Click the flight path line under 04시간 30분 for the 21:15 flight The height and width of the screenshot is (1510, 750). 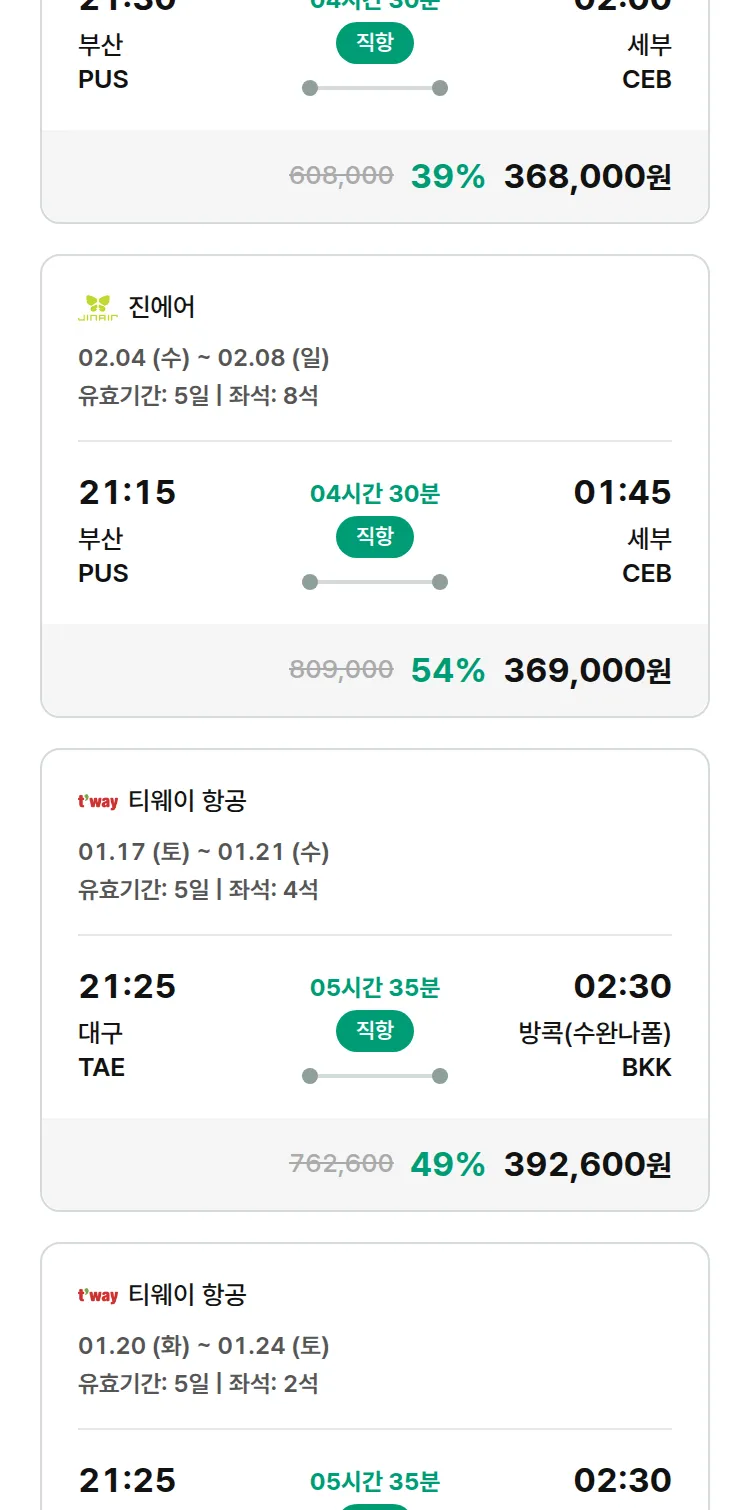pyautogui.click(x=375, y=582)
